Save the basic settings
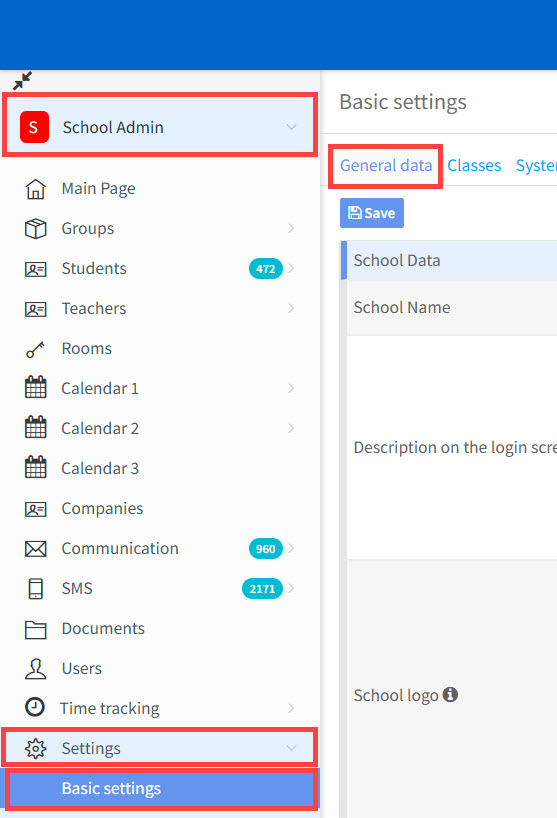The width and height of the screenshot is (557, 818). click(x=372, y=213)
